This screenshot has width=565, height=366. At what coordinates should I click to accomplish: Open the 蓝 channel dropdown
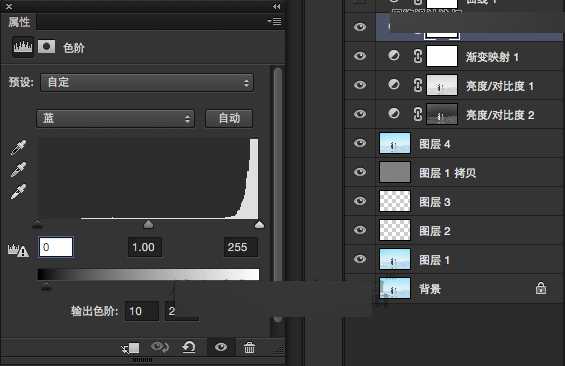click(115, 119)
